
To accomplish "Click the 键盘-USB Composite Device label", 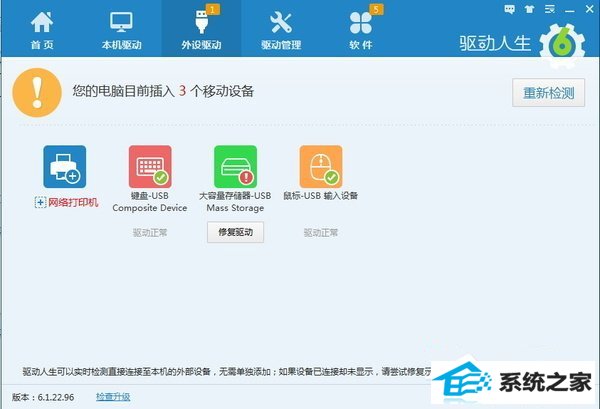I will point(150,202).
